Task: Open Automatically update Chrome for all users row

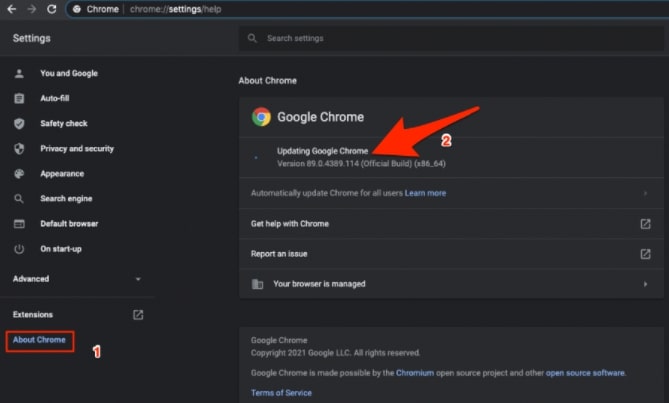Action: pos(451,193)
